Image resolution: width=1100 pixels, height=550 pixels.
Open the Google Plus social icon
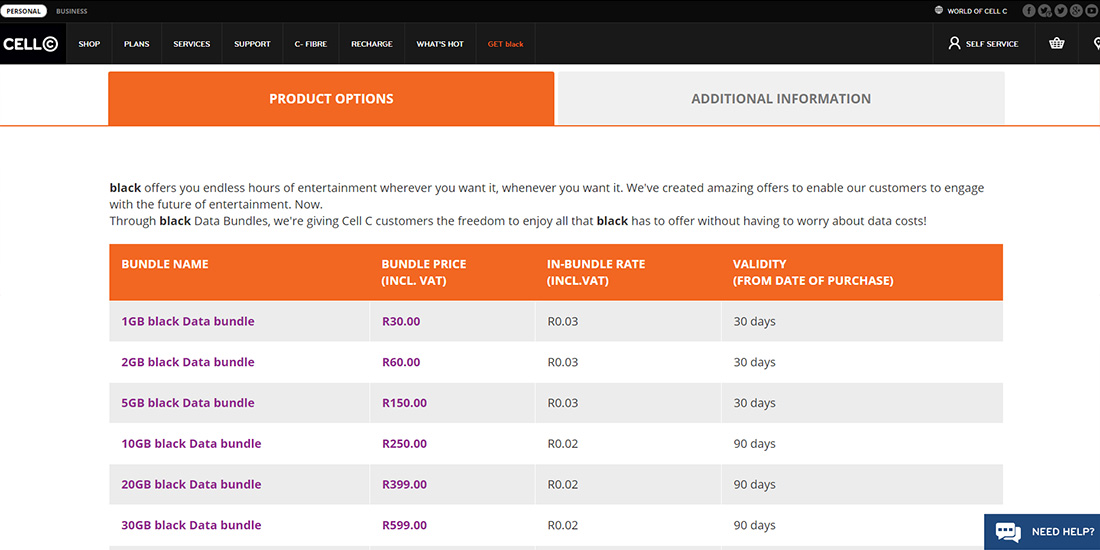(x=1076, y=11)
